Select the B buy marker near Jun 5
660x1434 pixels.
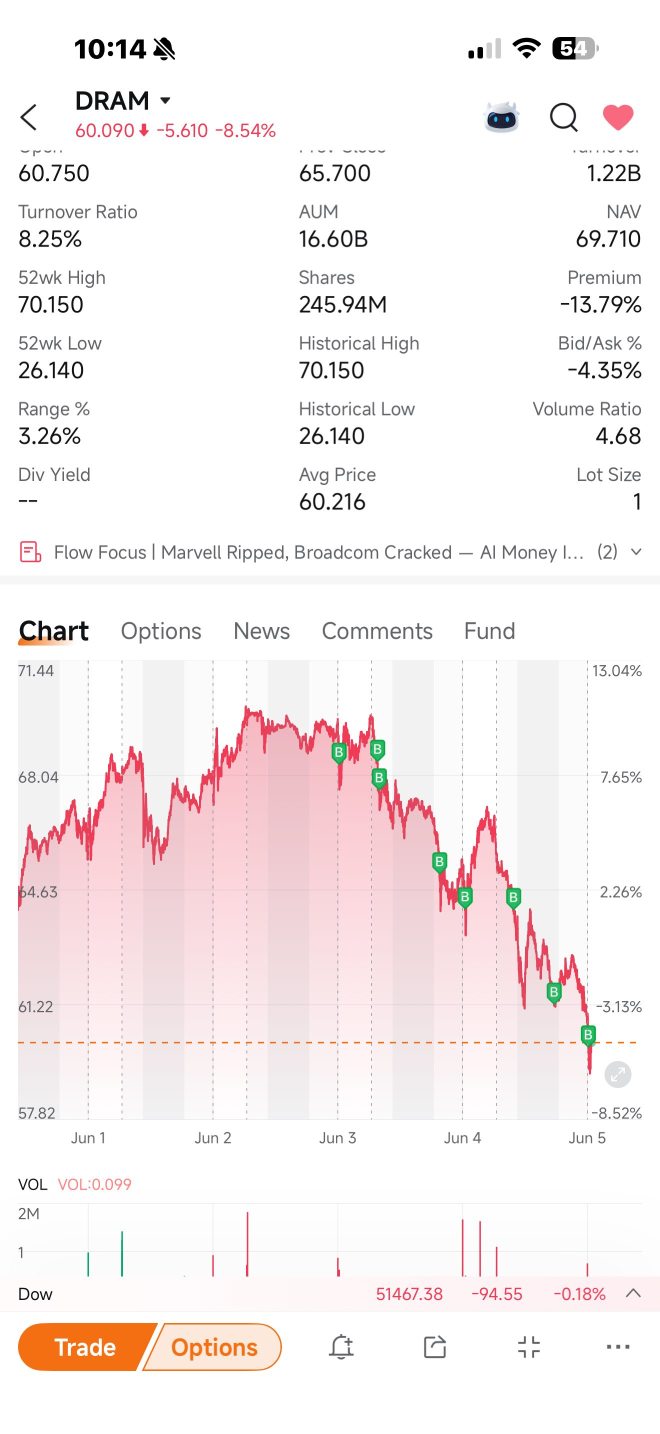point(588,1035)
